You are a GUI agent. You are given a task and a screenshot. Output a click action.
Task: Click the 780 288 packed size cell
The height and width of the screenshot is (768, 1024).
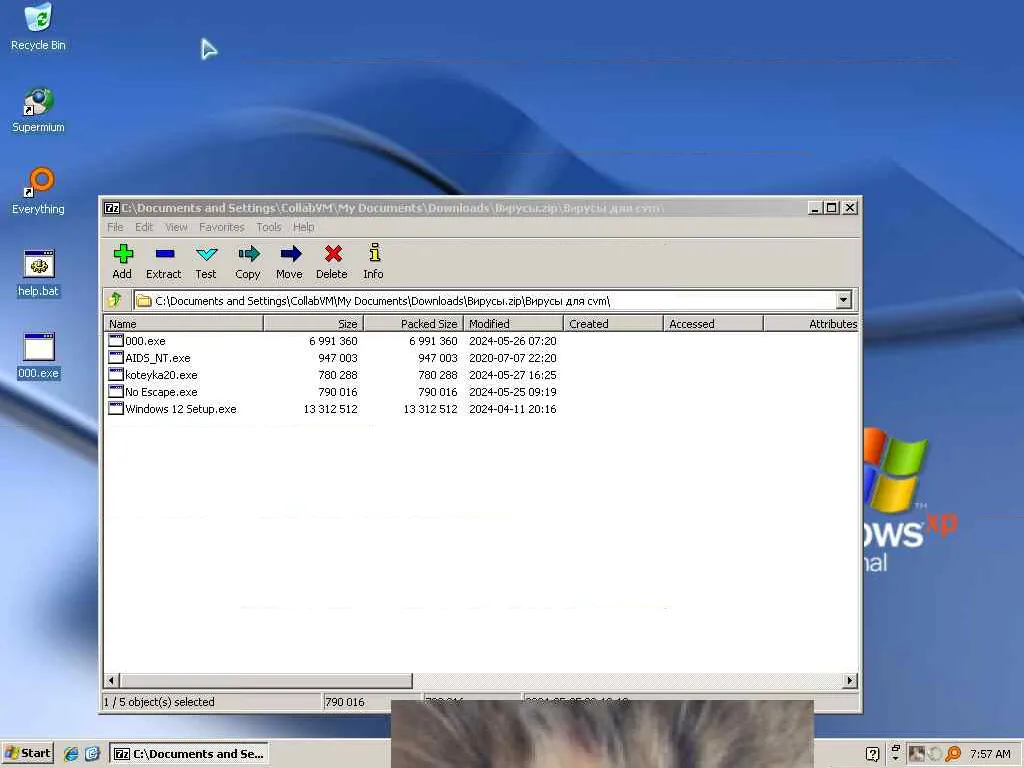(438, 375)
